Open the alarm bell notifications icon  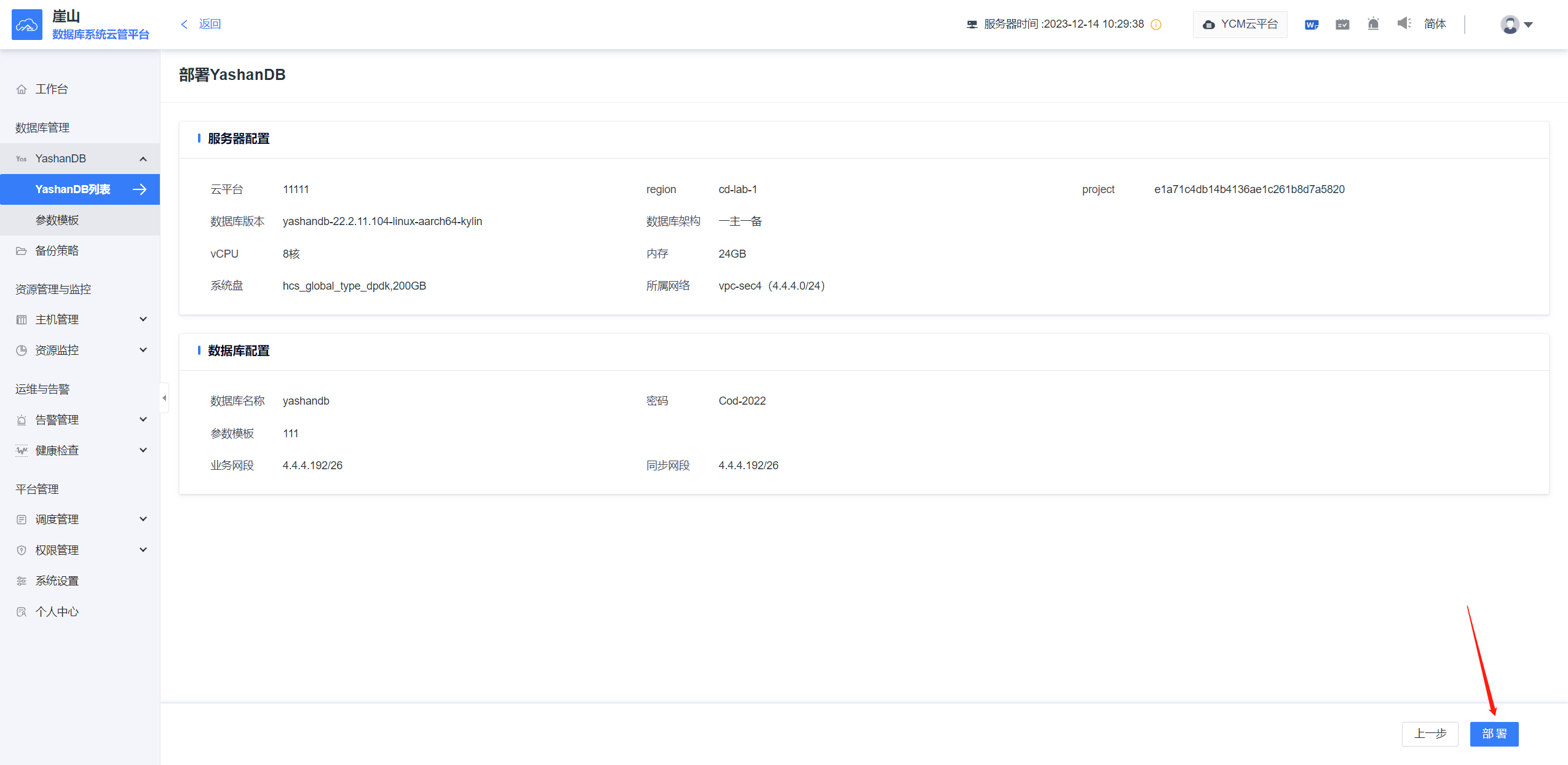point(1373,24)
